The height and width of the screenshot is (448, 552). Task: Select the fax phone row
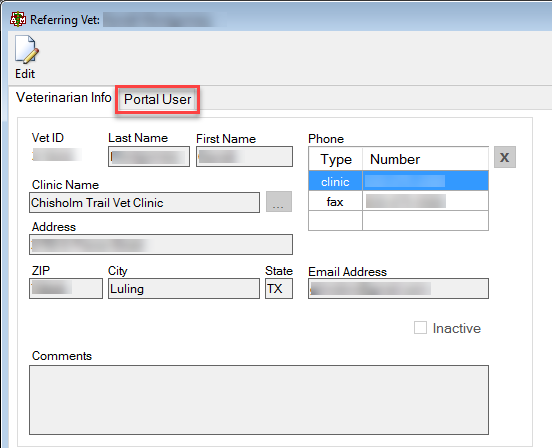click(399, 201)
